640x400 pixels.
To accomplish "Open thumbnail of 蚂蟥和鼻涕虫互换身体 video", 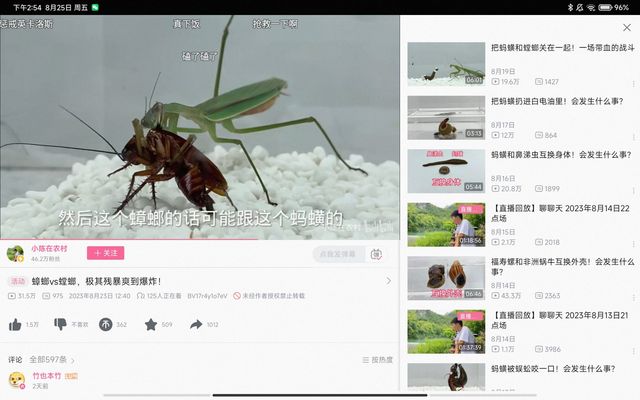I will tap(446, 171).
